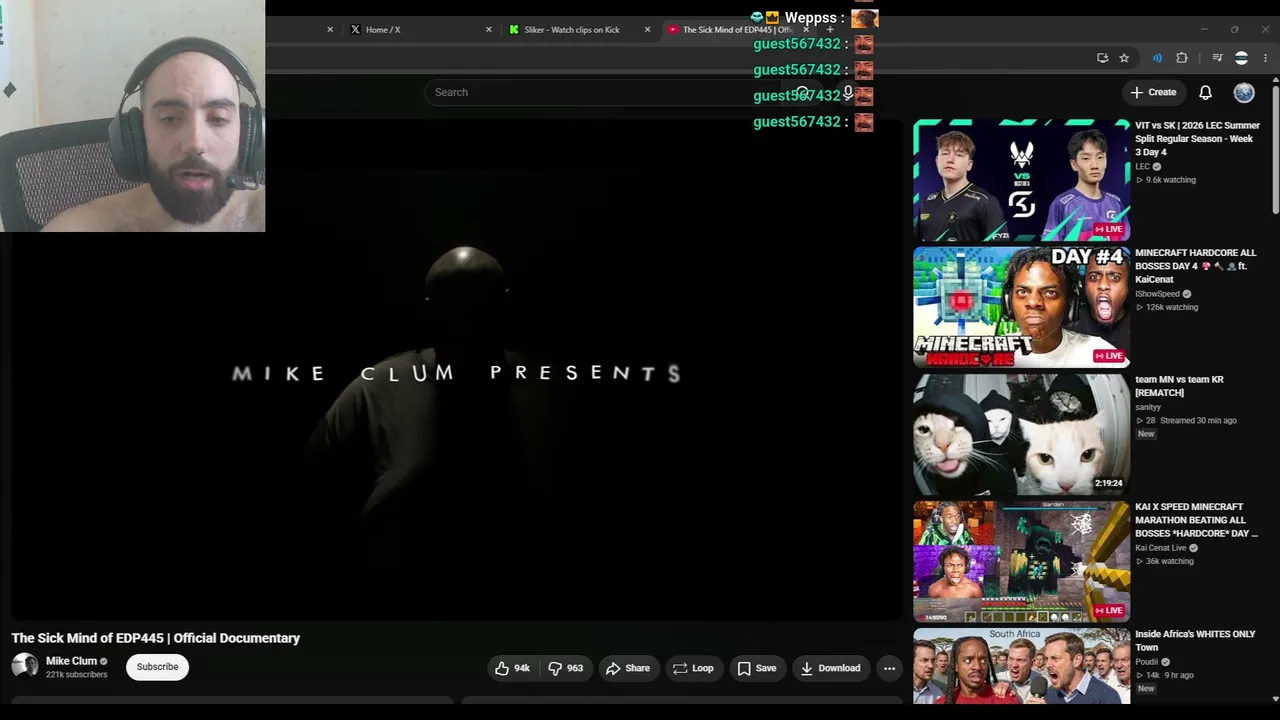Open the Share dialog for the video
The height and width of the screenshot is (720, 1280).
628,668
